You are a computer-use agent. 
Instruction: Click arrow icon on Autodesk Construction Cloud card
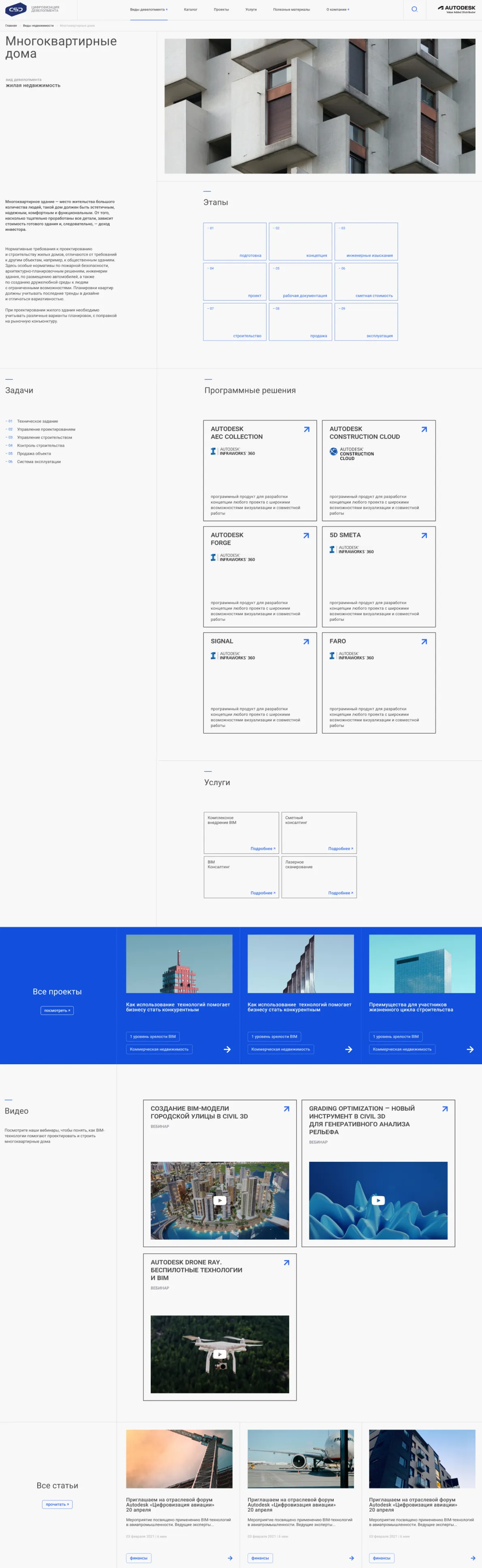pyautogui.click(x=424, y=429)
